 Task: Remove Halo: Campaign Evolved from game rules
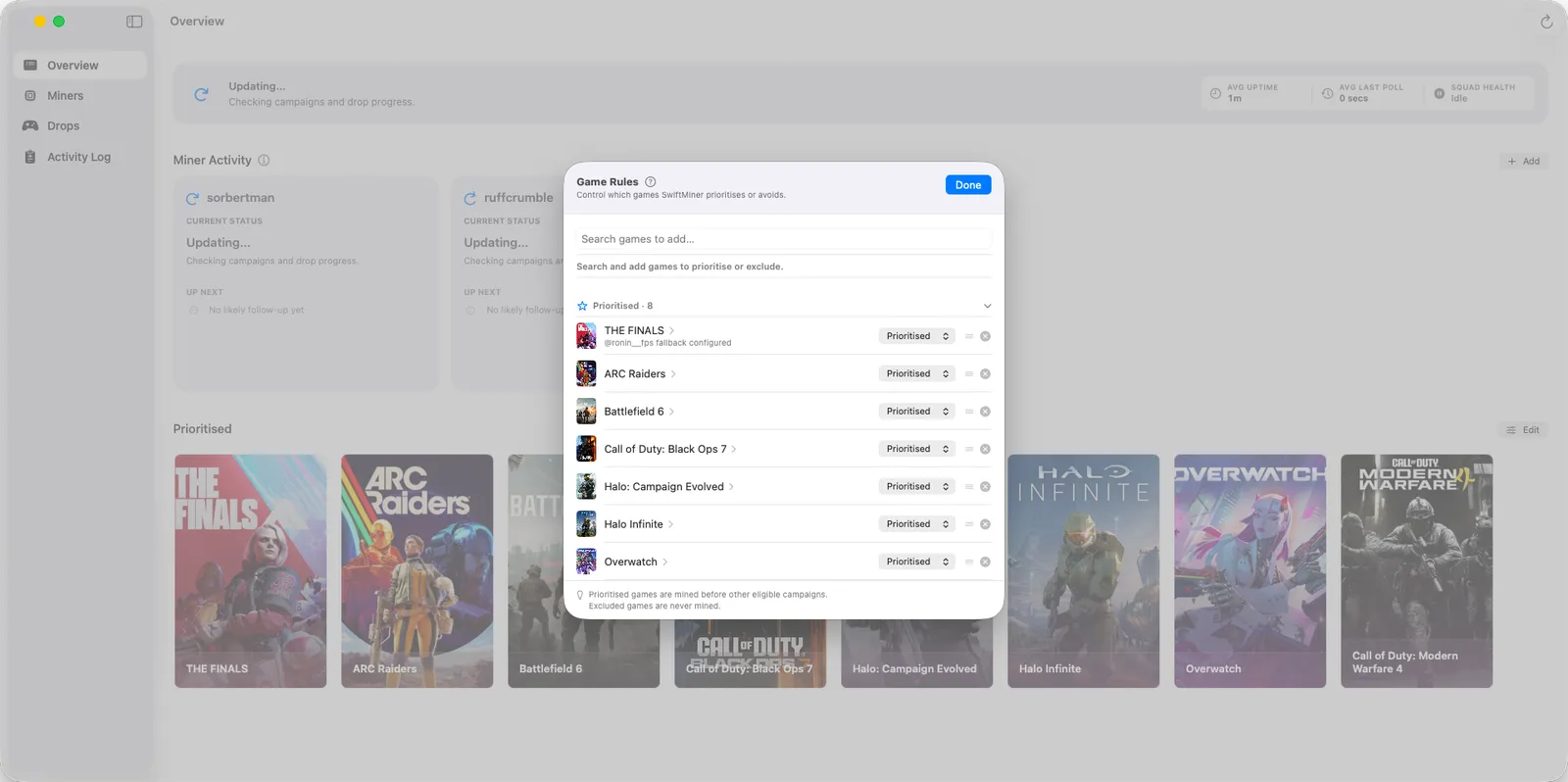pos(985,486)
